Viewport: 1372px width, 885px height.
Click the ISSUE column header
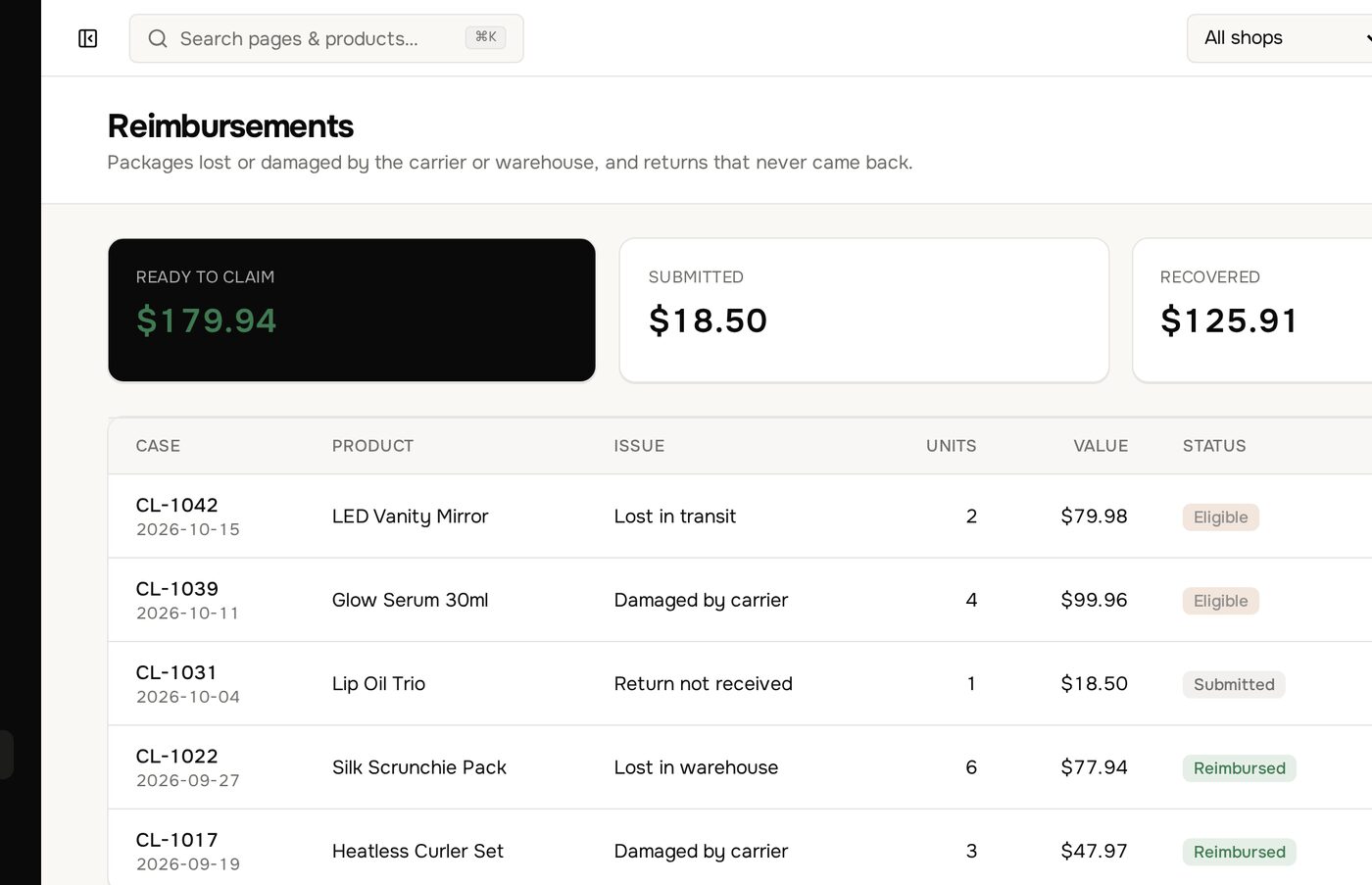(x=639, y=446)
